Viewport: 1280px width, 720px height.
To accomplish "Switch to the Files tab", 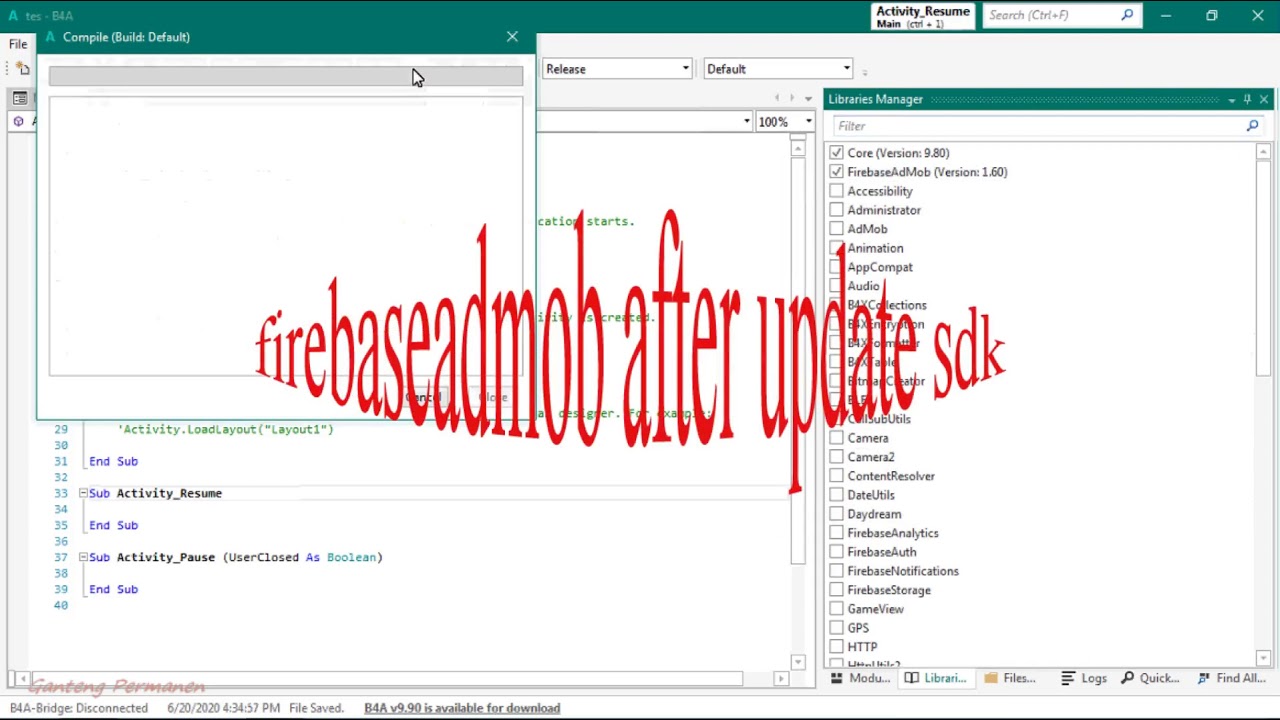I will [1010, 678].
